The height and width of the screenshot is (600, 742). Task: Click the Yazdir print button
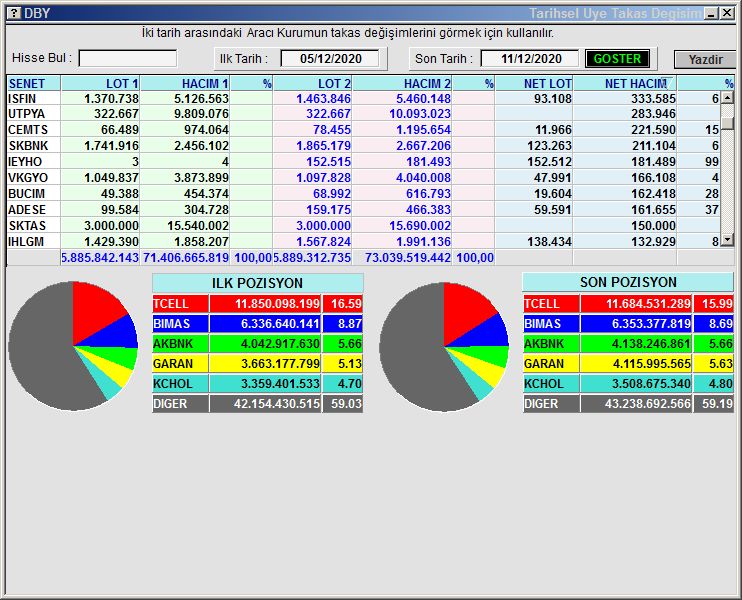coord(705,60)
